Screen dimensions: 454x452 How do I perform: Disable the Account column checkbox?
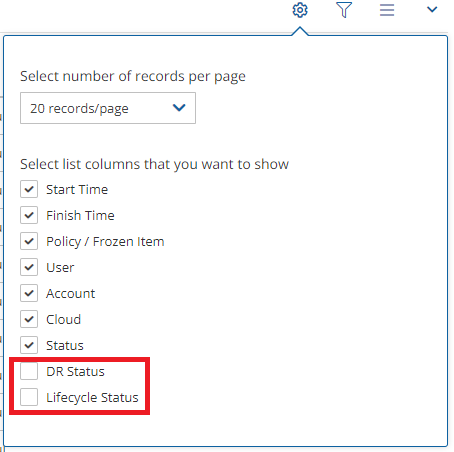tap(29, 293)
